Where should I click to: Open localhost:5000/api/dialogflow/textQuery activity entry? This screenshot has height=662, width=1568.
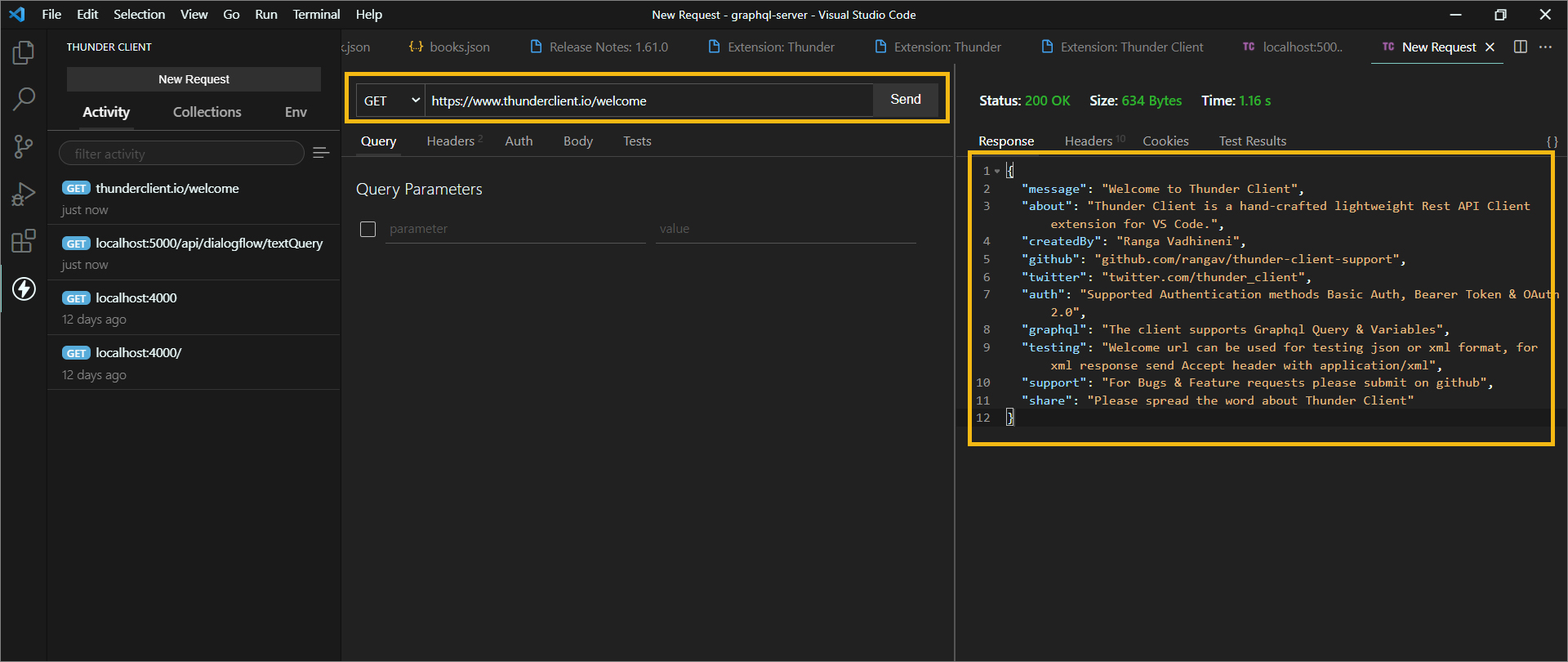click(194, 253)
